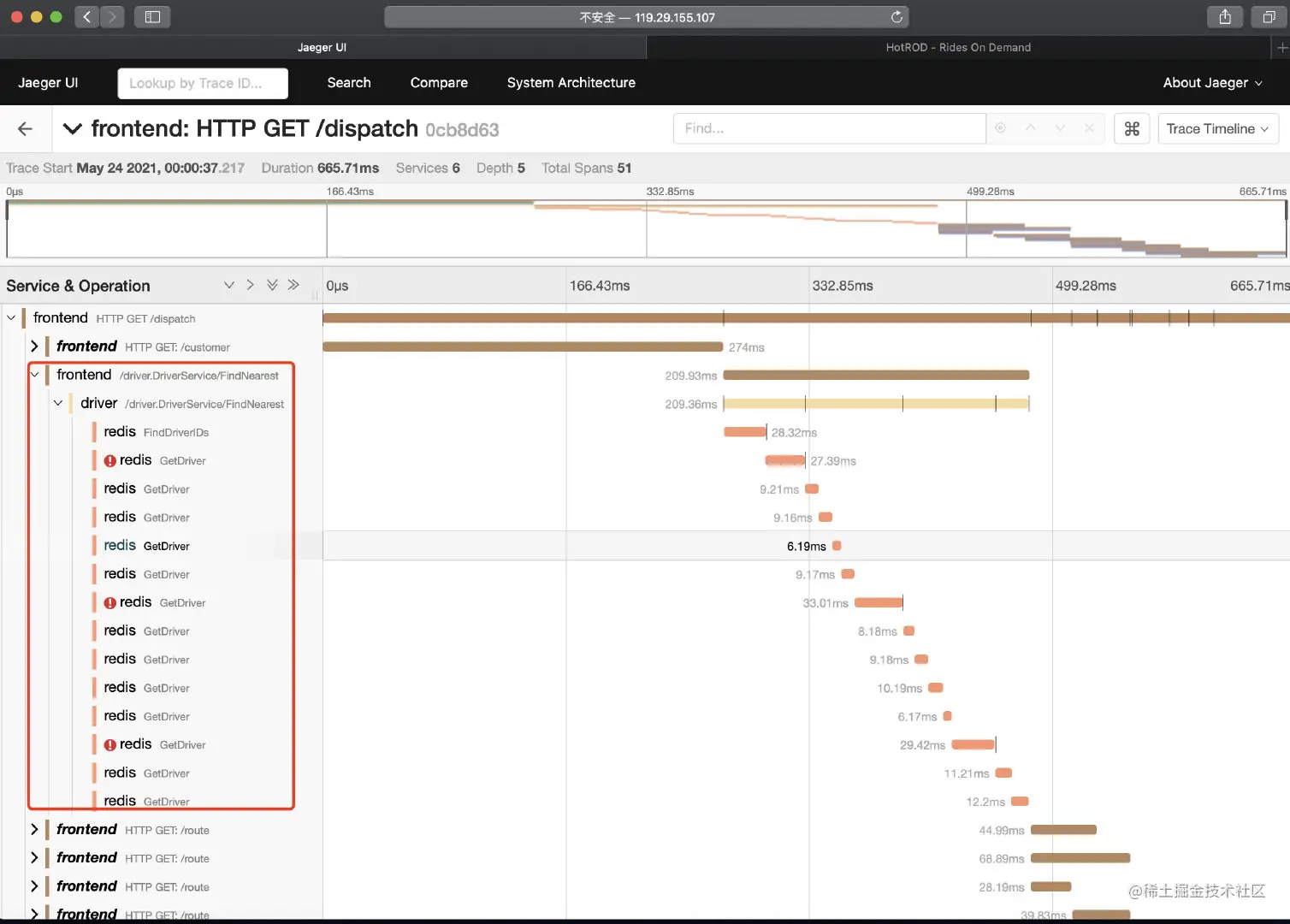Image resolution: width=1290 pixels, height=924 pixels.
Task: Add a new tab with plus icon
Action: (1281, 48)
